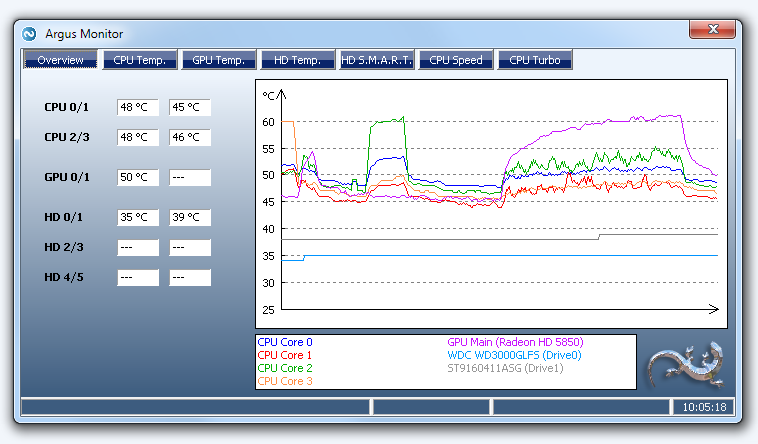Switch to the Overview tab
Screen dimensions: 758x444
pyautogui.click(x=60, y=60)
